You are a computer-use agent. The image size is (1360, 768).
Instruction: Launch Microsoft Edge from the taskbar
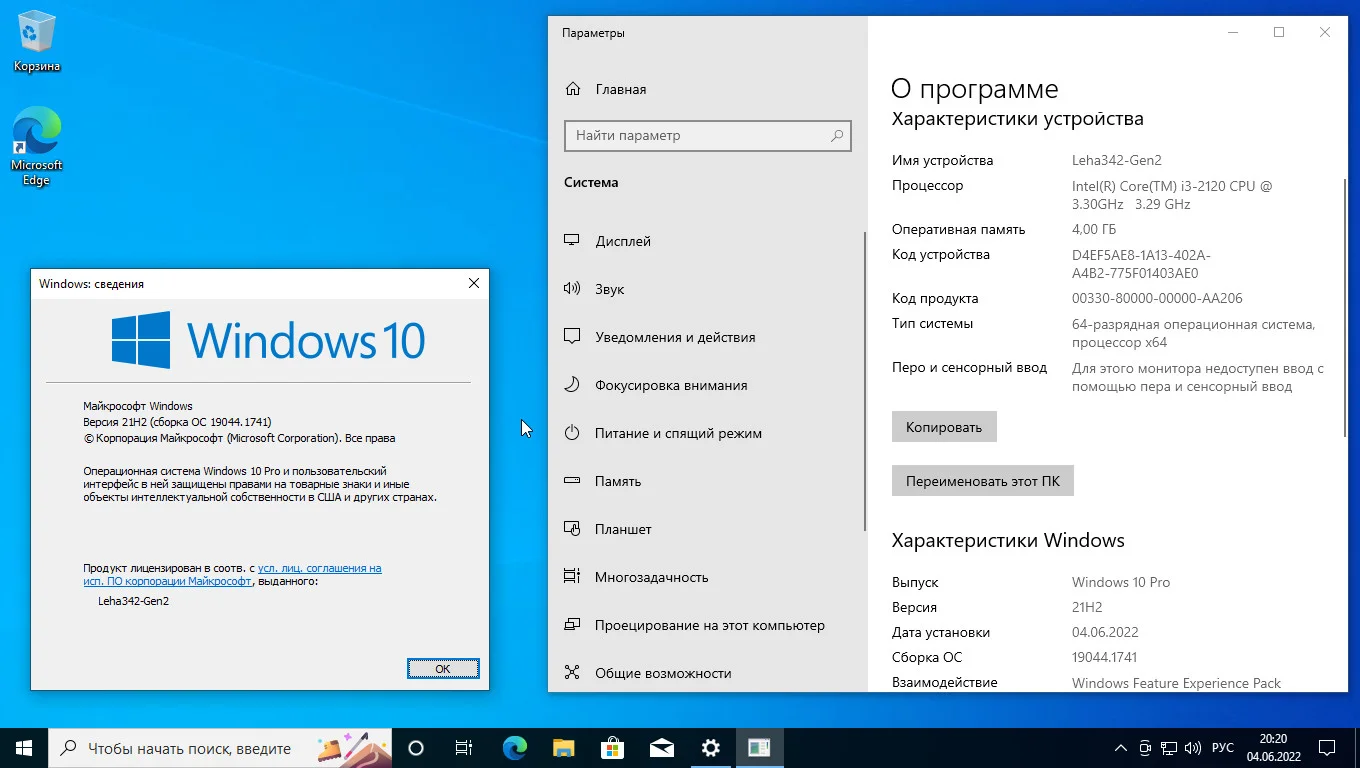tap(514, 747)
